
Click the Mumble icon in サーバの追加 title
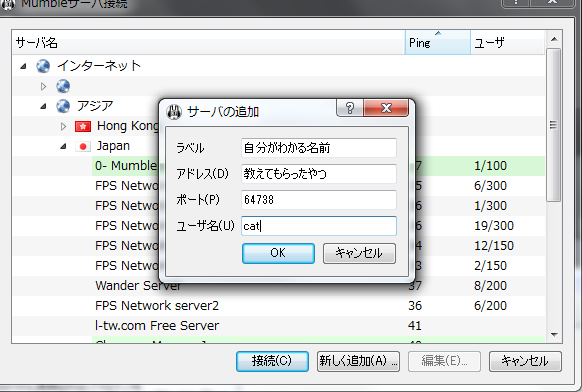174,111
